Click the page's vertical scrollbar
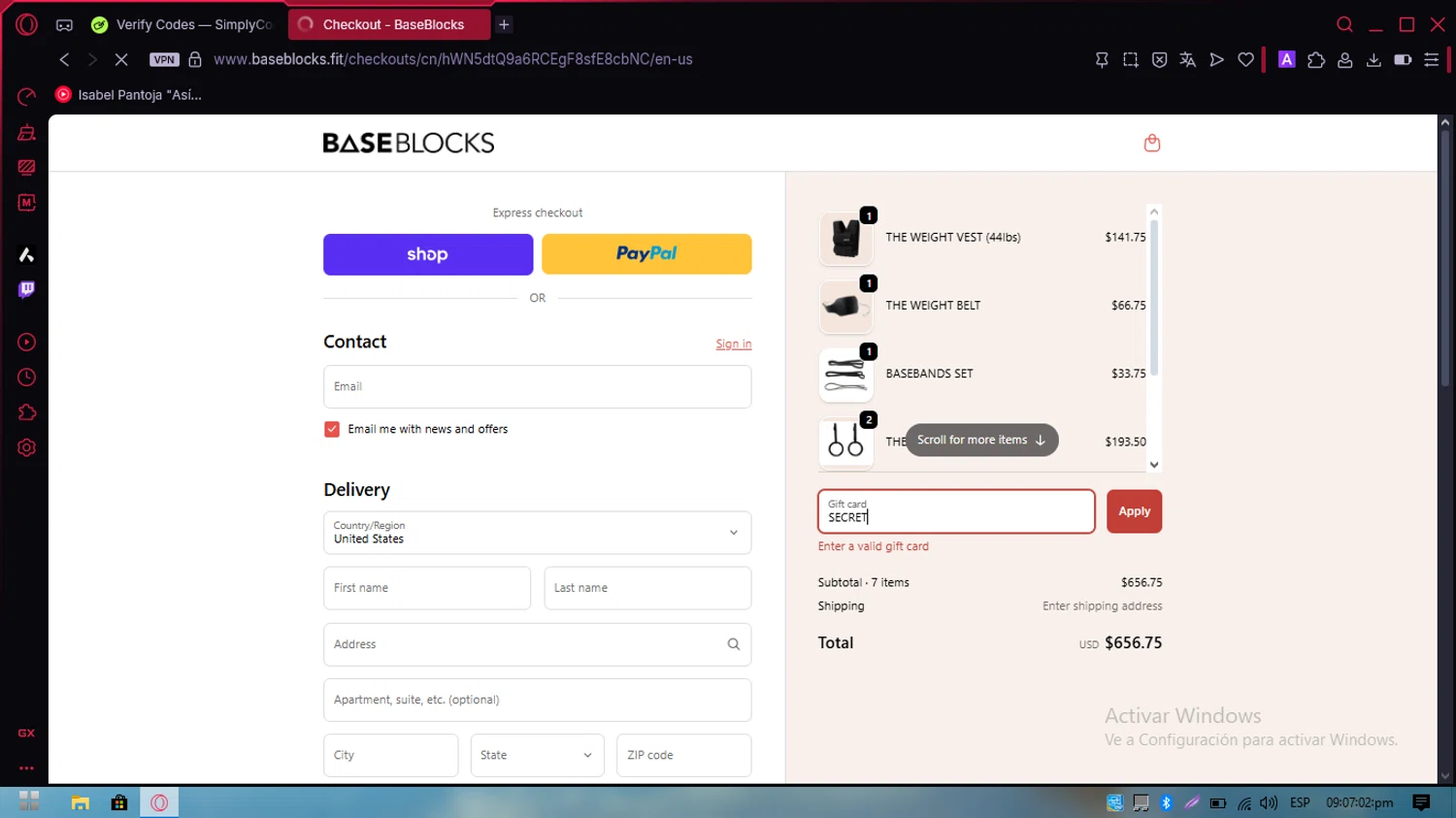The width and height of the screenshot is (1456, 818). point(1444,258)
